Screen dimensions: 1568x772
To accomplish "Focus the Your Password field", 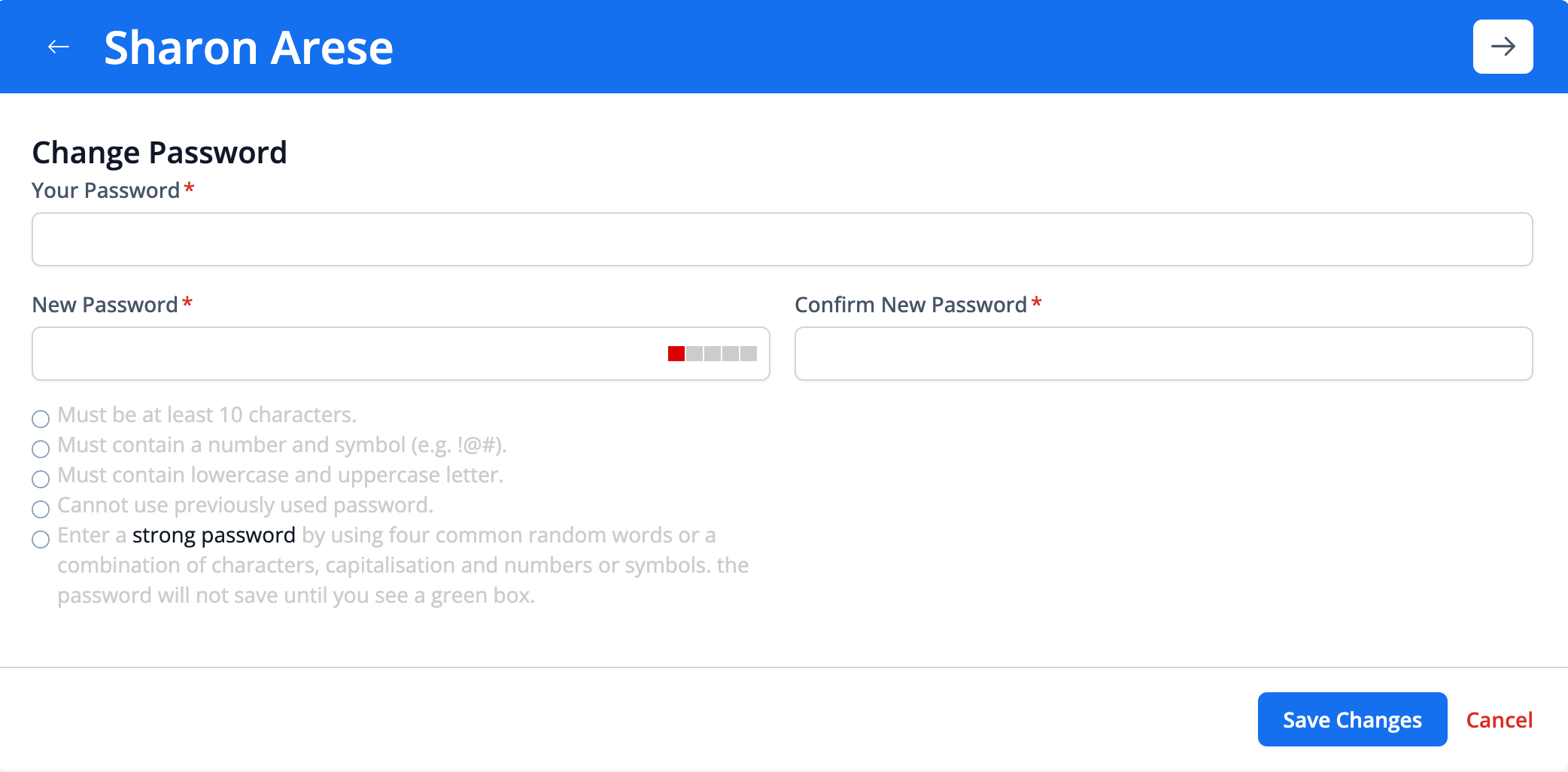I will pos(782,239).
